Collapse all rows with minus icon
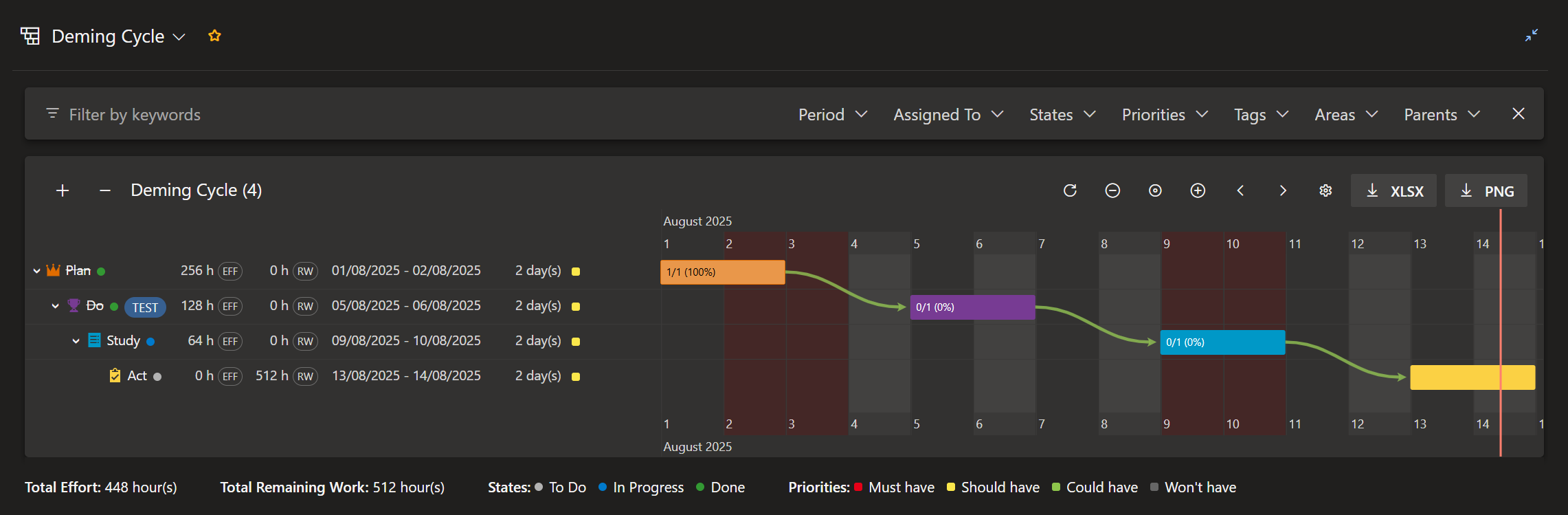Screen dimensions: 1568x515 105,190
